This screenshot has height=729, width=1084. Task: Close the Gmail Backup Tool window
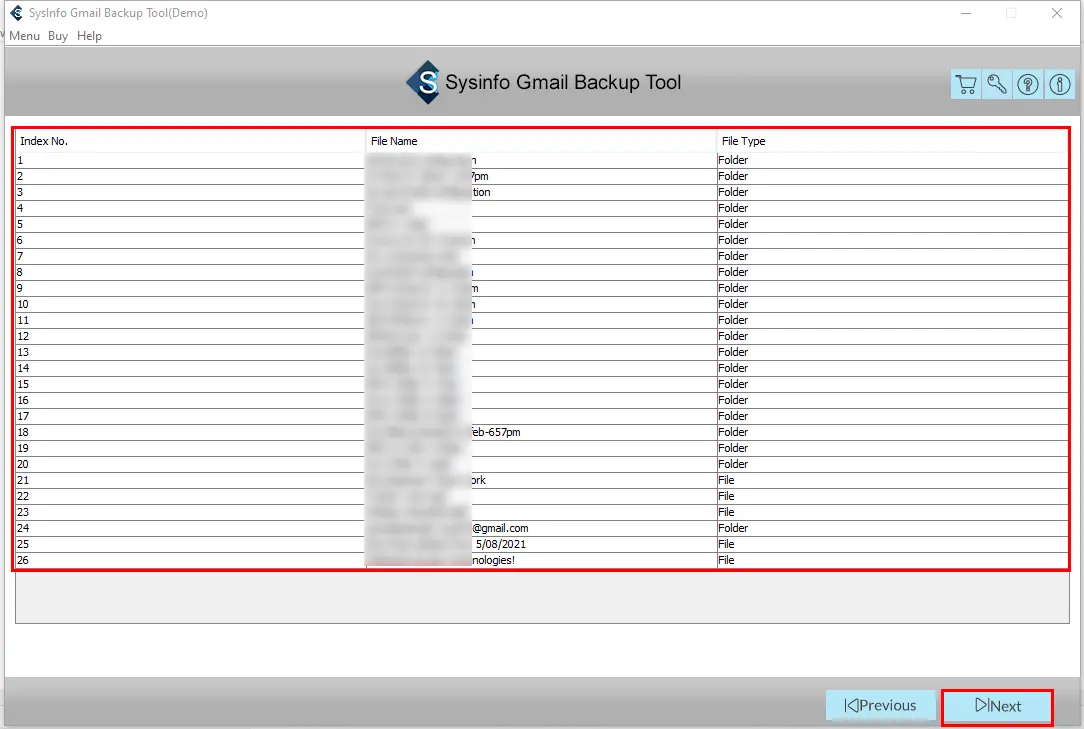(x=1056, y=13)
